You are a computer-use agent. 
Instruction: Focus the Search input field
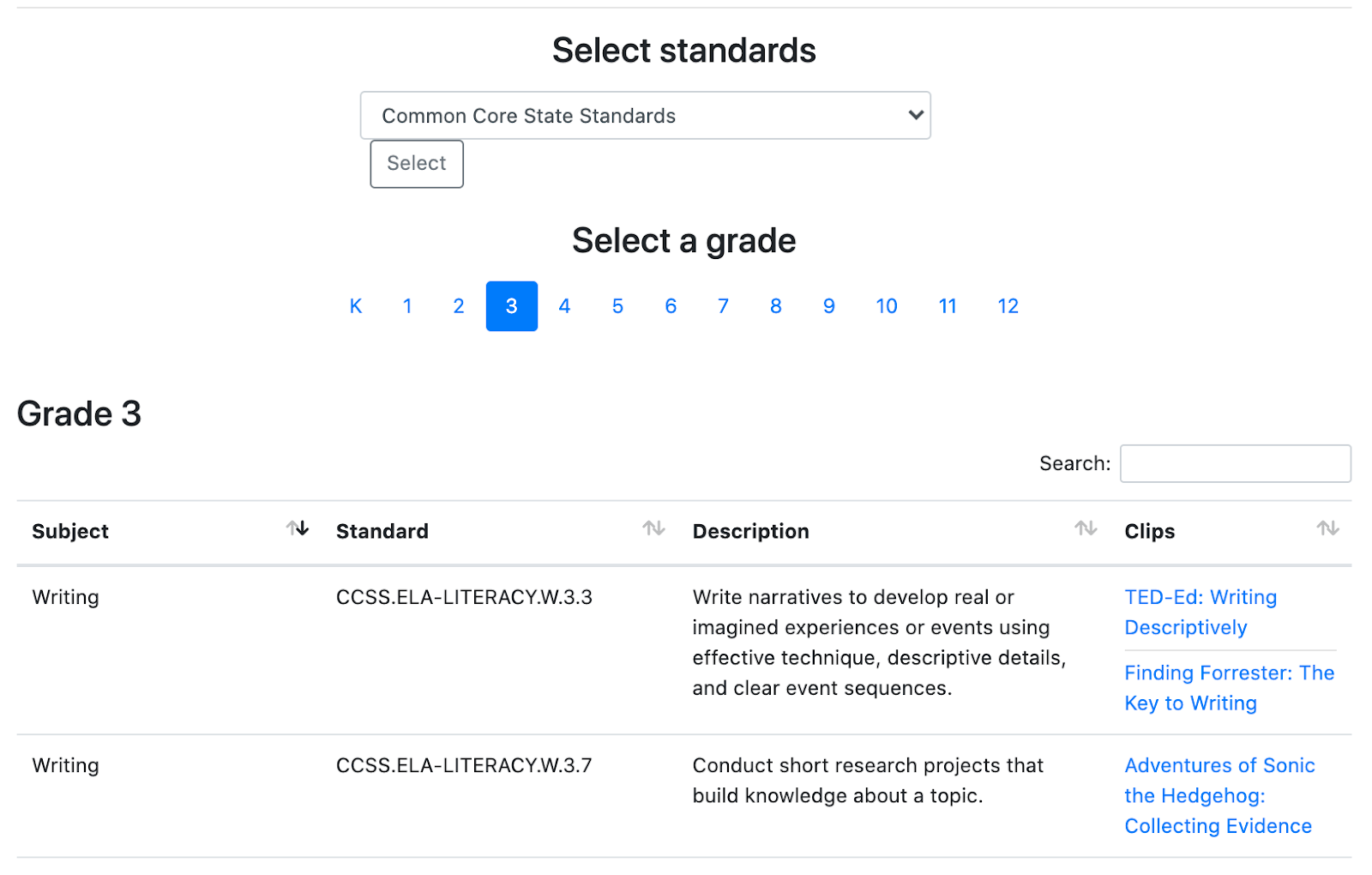pos(1235,463)
